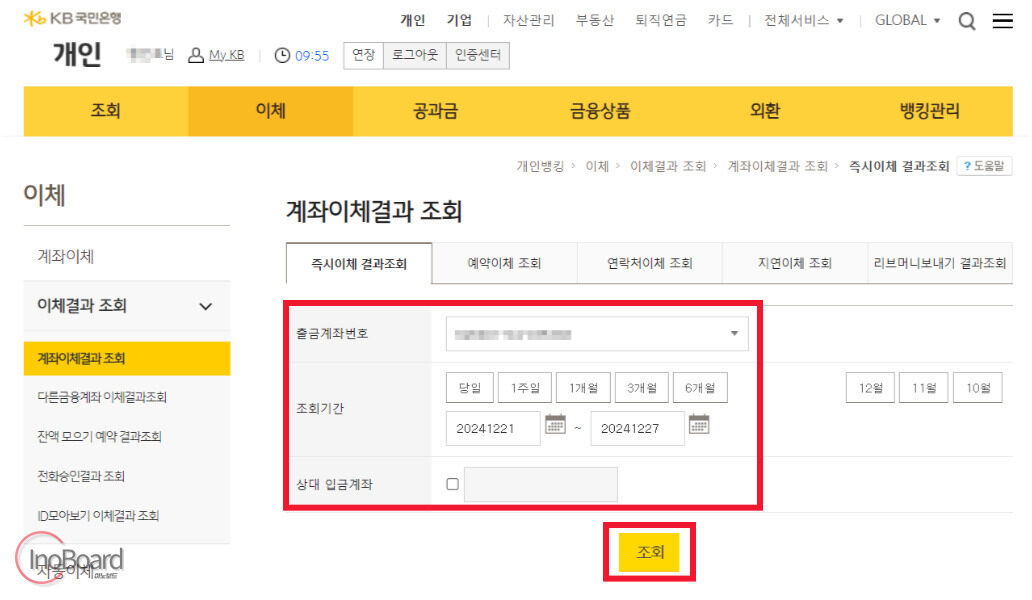
Task: Switch to 예약이체 조회 tab
Action: pyautogui.click(x=504, y=263)
